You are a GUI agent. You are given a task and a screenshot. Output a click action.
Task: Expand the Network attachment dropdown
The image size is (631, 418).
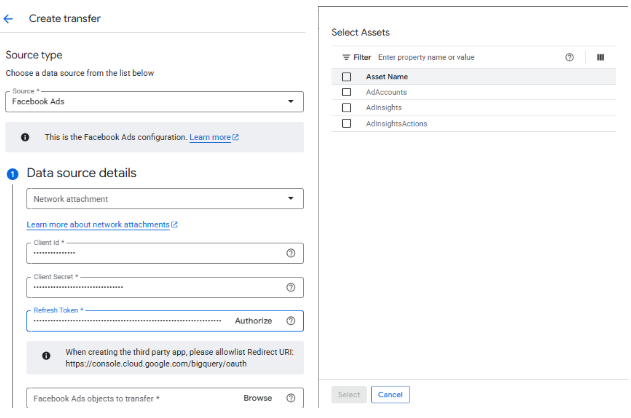click(x=165, y=199)
